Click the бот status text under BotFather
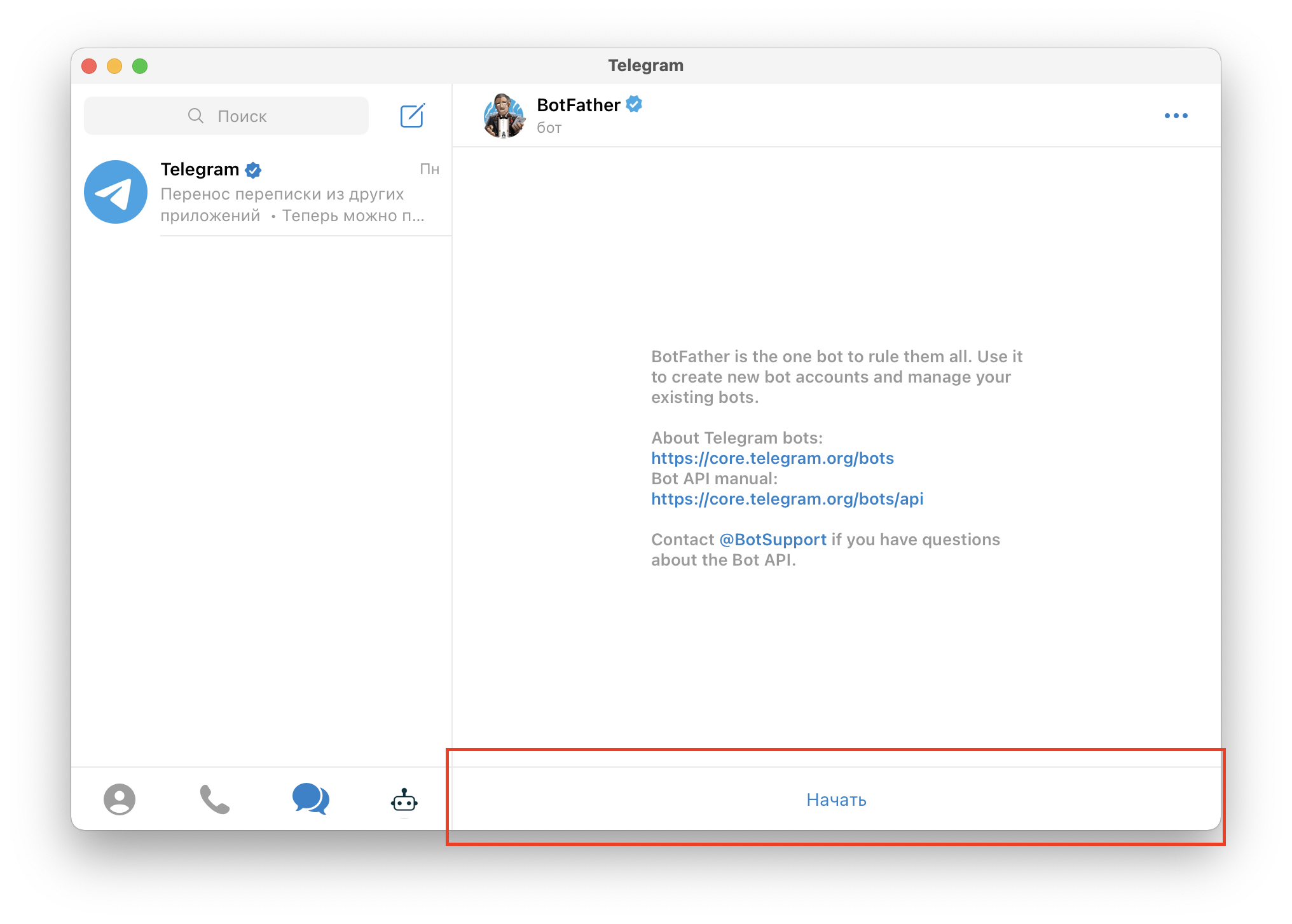Viewport: 1292px width, 924px height. pyautogui.click(x=549, y=128)
